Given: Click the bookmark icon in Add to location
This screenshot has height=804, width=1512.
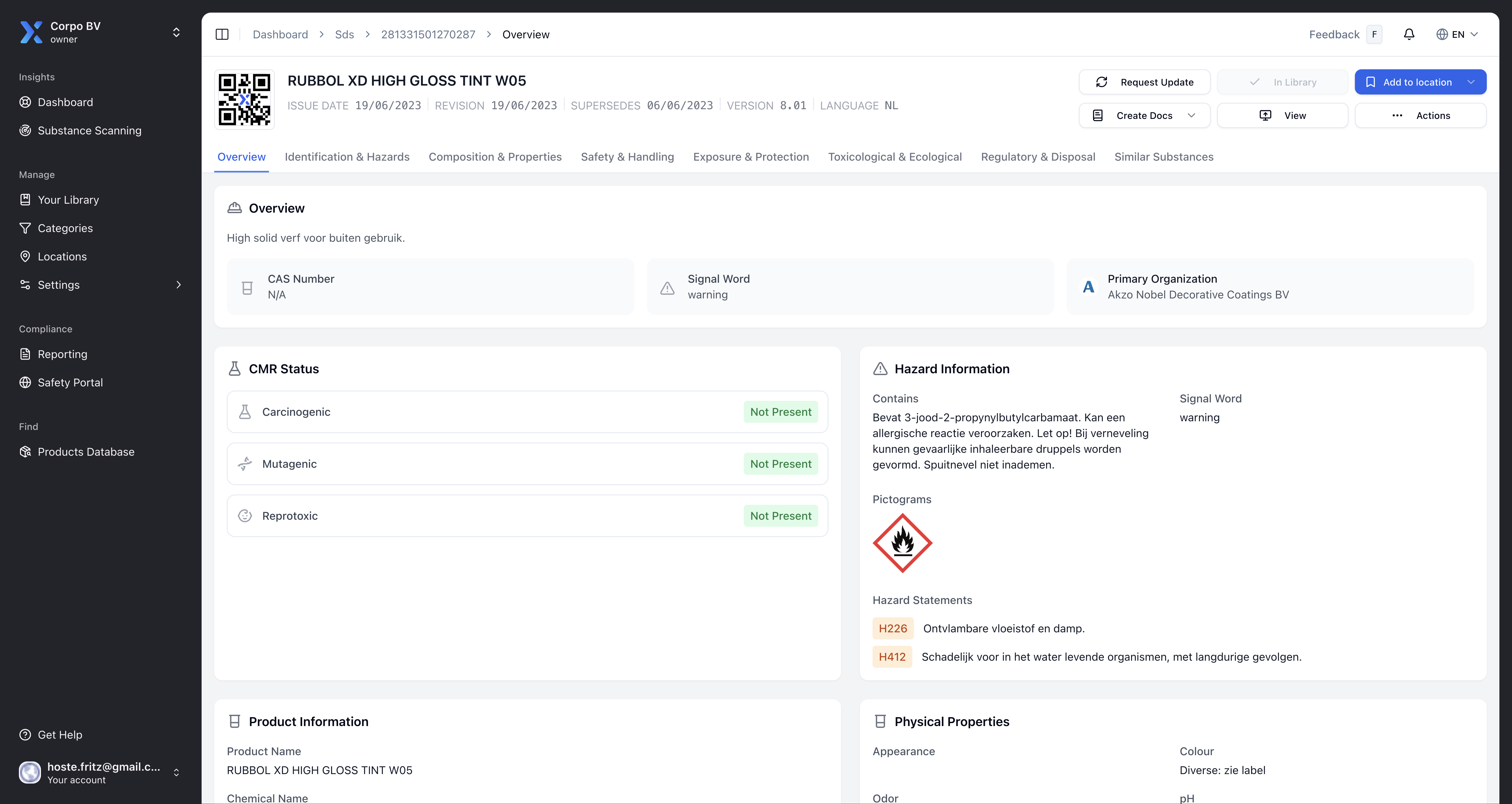Looking at the screenshot, I should (1371, 82).
